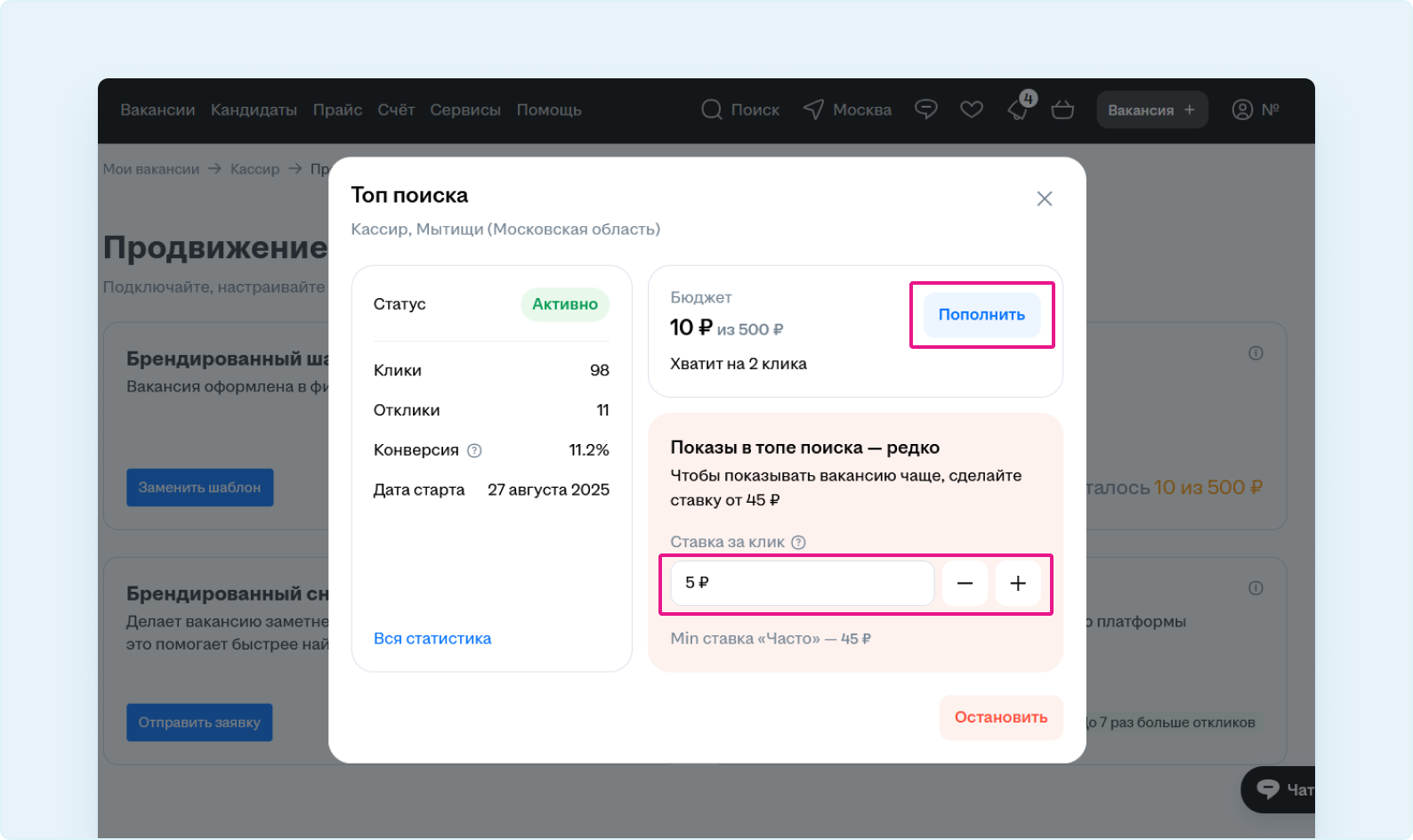This screenshot has width=1413, height=840.
Task: Open the Вся статистика link
Action: click(x=432, y=638)
